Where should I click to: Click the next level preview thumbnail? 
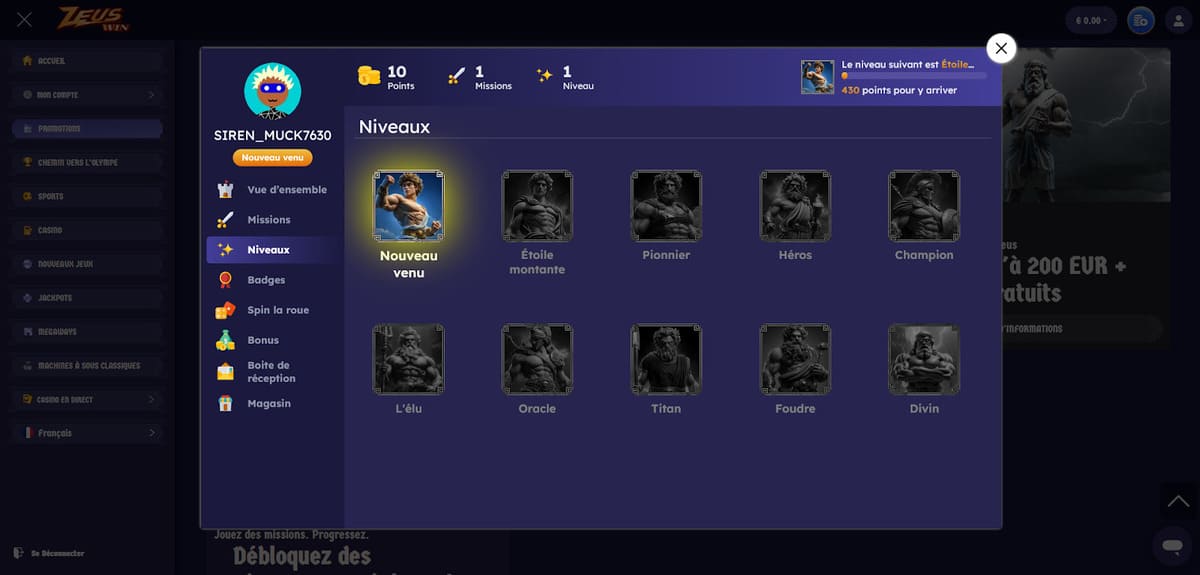(x=817, y=77)
